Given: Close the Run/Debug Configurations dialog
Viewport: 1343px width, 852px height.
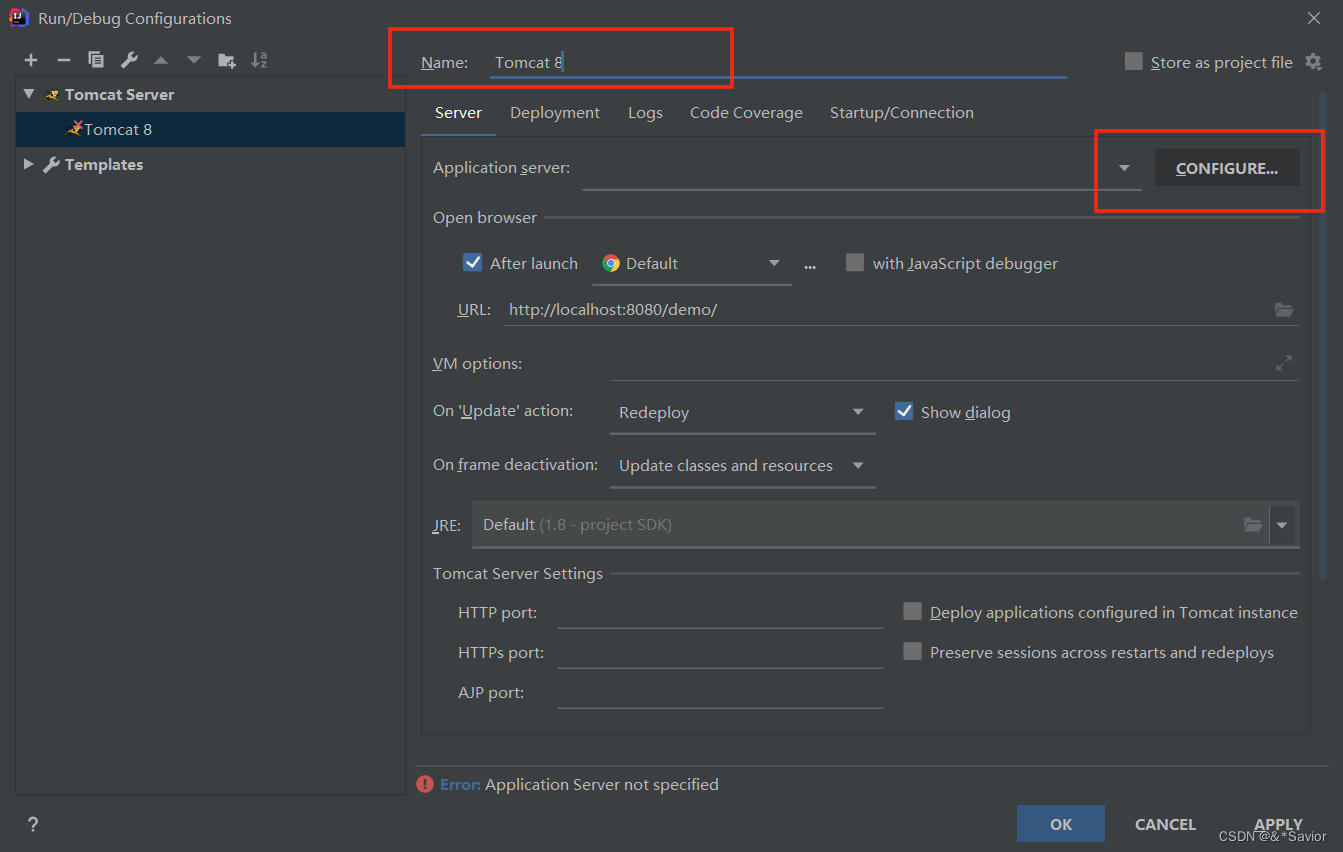Looking at the screenshot, I should pyautogui.click(x=1313, y=17).
